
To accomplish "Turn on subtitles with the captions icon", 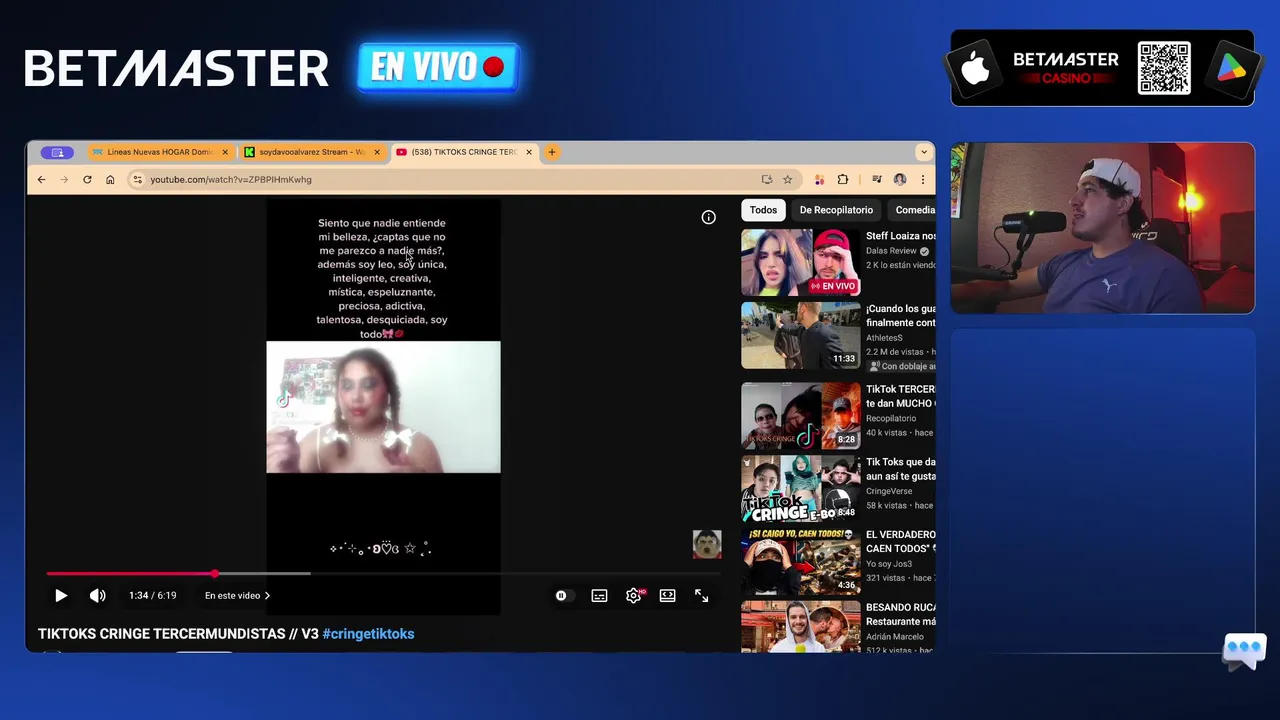I will click(x=599, y=596).
